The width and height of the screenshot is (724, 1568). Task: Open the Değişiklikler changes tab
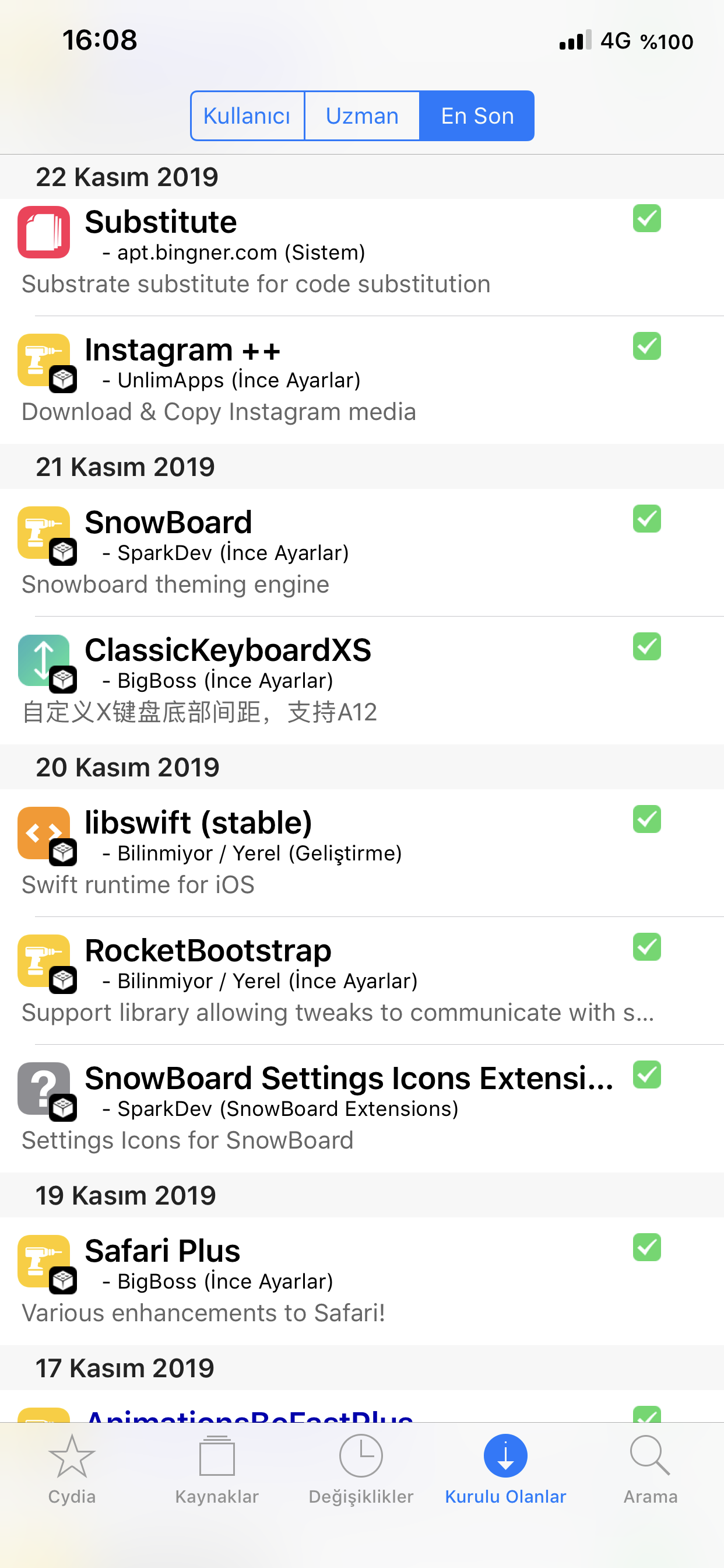coord(361,1468)
